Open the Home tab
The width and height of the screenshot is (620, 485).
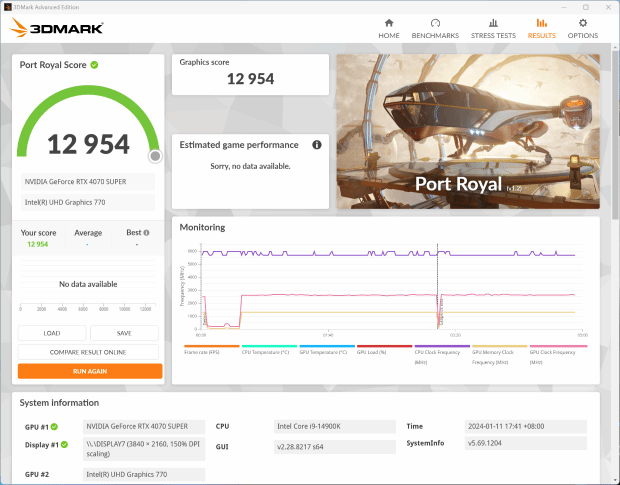[389, 29]
